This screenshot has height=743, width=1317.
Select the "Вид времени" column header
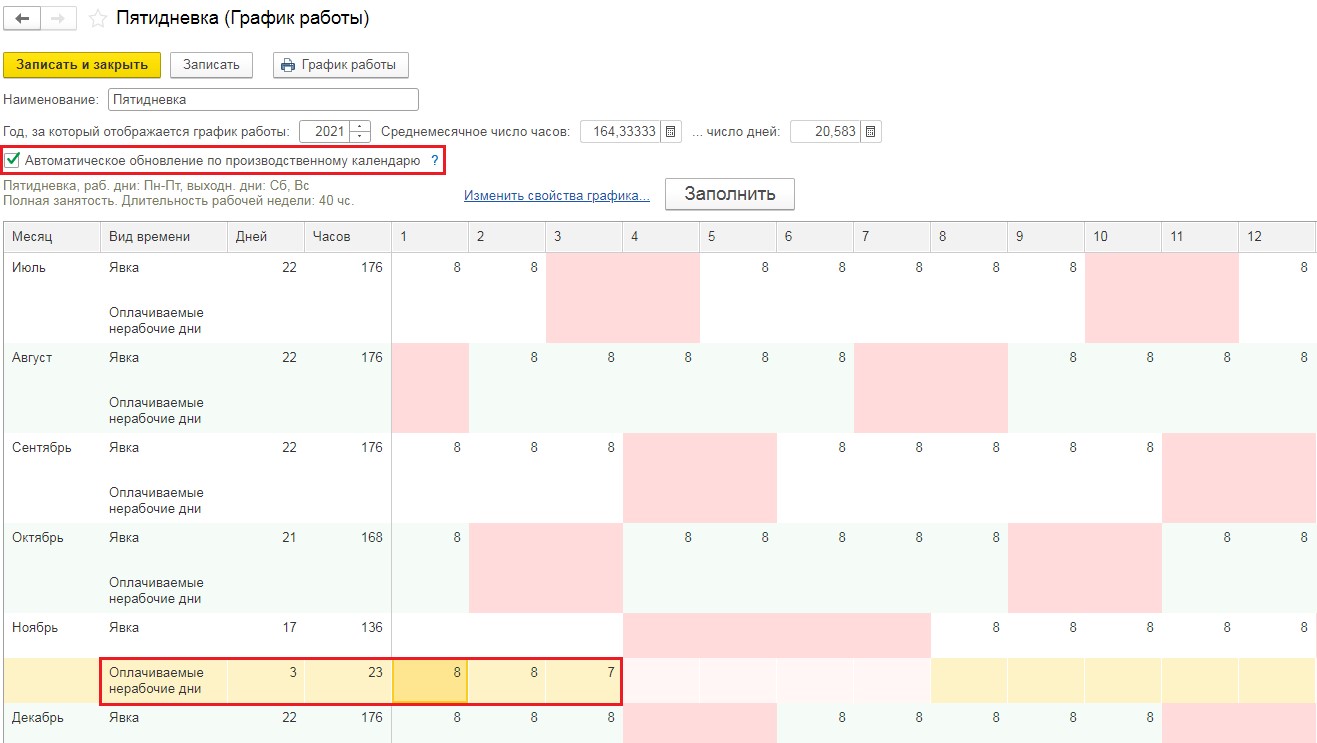[164, 237]
